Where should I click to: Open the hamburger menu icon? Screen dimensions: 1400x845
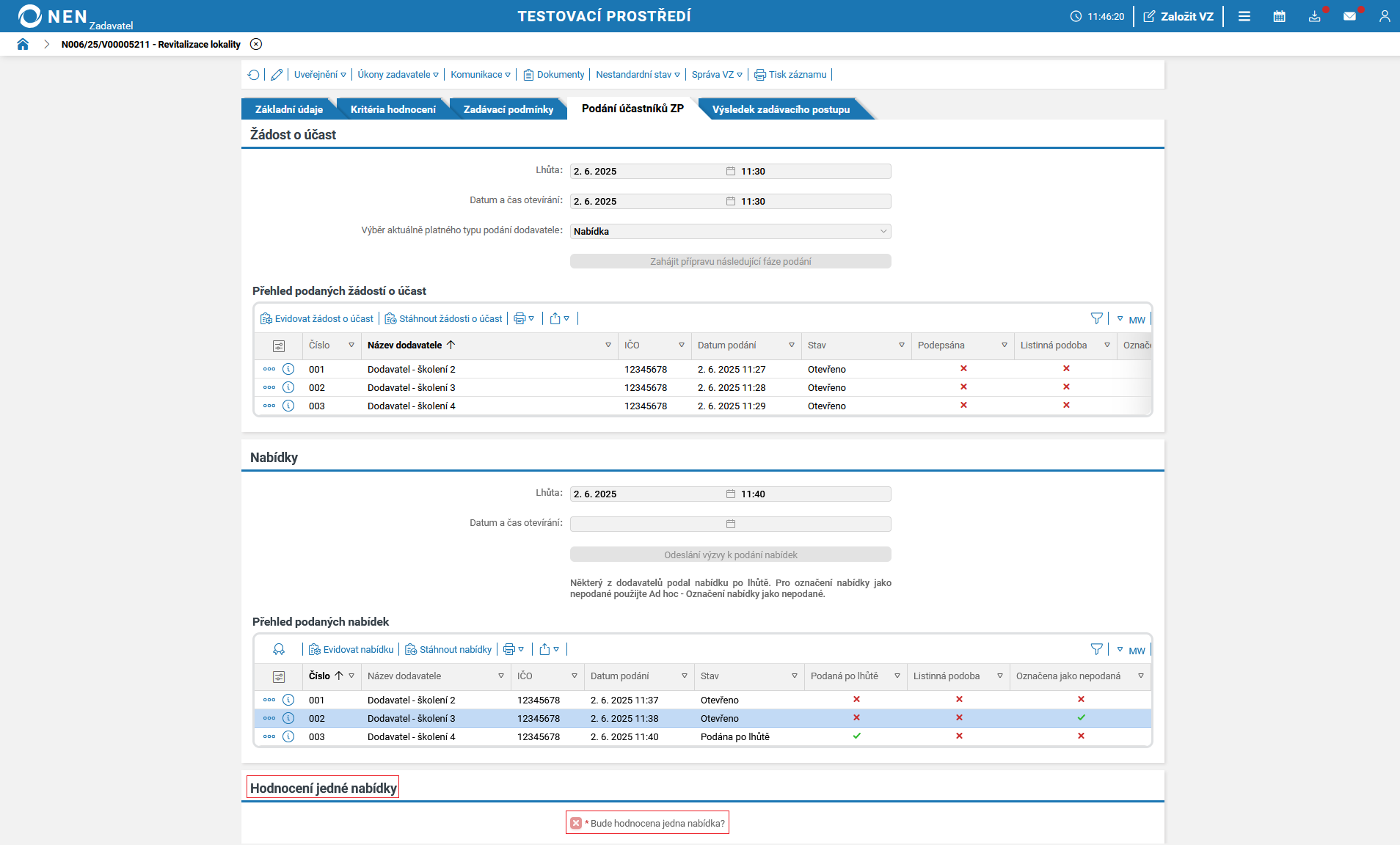[1244, 16]
